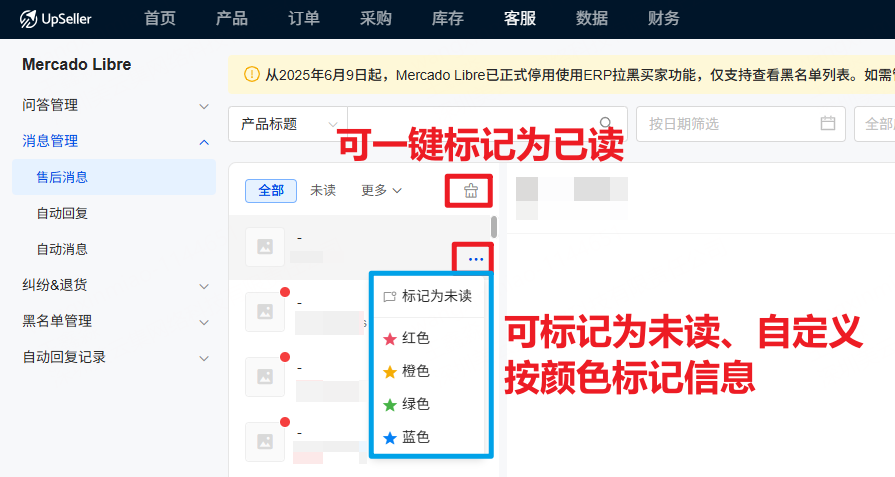Open 自动回复 in the sidebar

click(x=63, y=213)
